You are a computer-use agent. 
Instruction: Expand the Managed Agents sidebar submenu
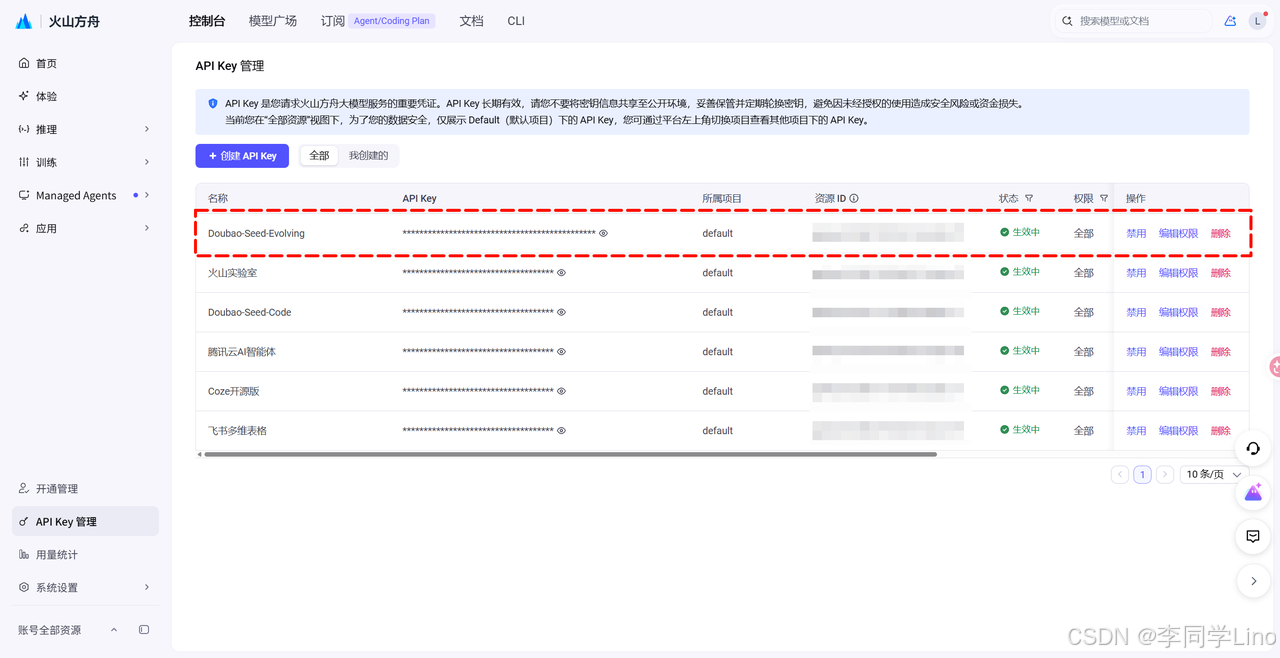(x=147, y=195)
